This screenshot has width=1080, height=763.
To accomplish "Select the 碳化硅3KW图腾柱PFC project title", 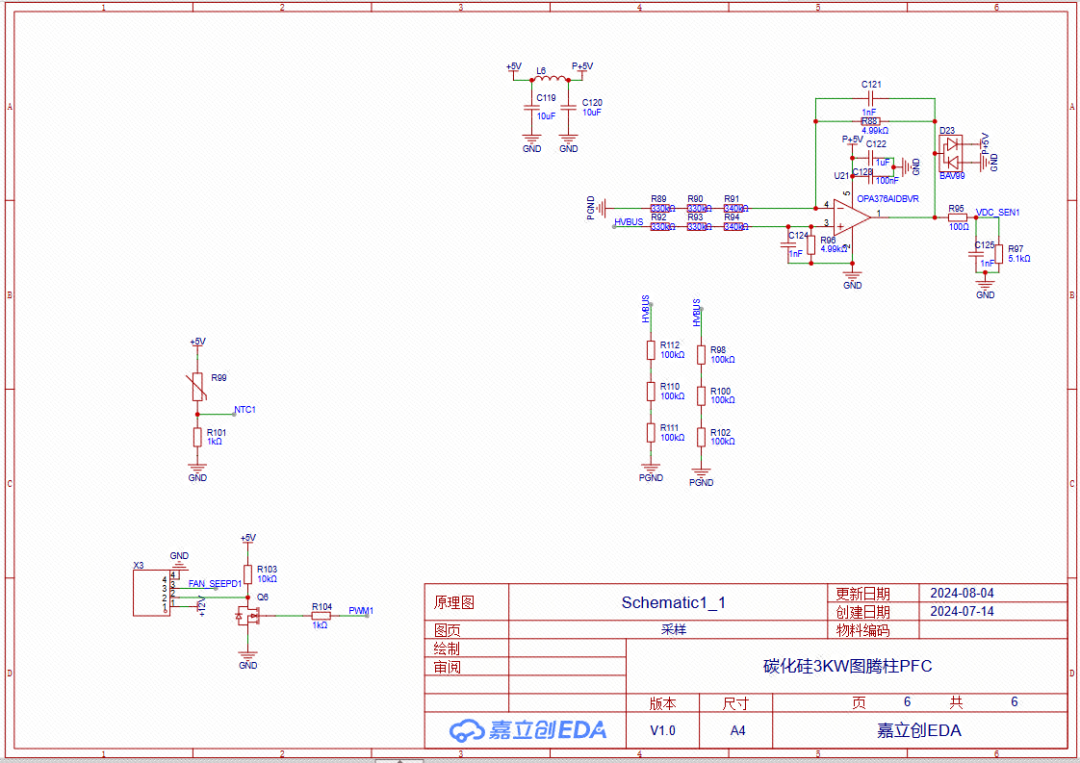I will tap(847, 666).
